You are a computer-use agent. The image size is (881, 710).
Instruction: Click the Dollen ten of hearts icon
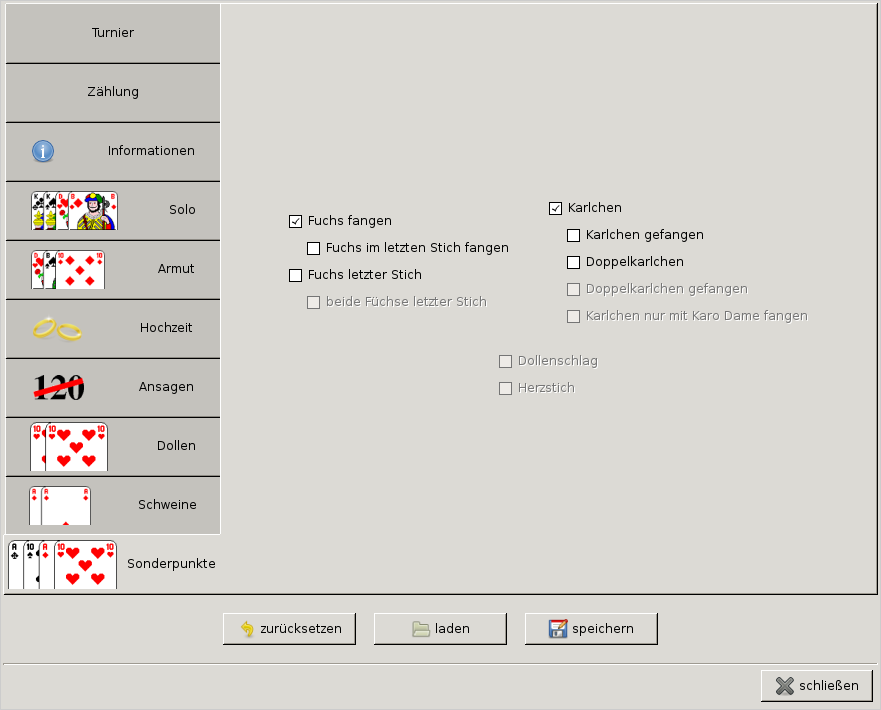(x=68, y=446)
